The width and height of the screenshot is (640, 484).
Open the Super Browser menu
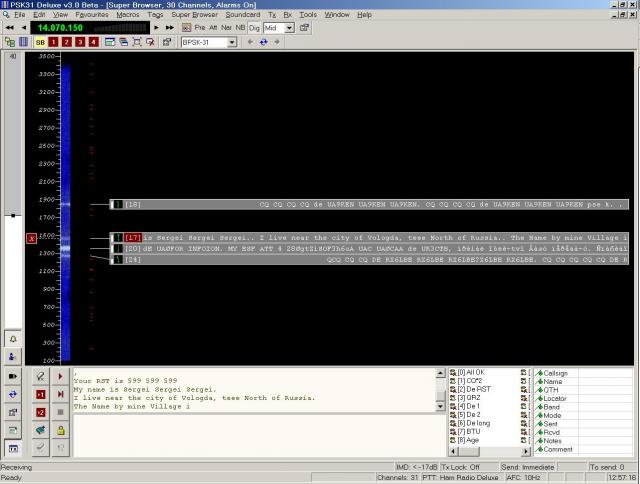point(194,15)
